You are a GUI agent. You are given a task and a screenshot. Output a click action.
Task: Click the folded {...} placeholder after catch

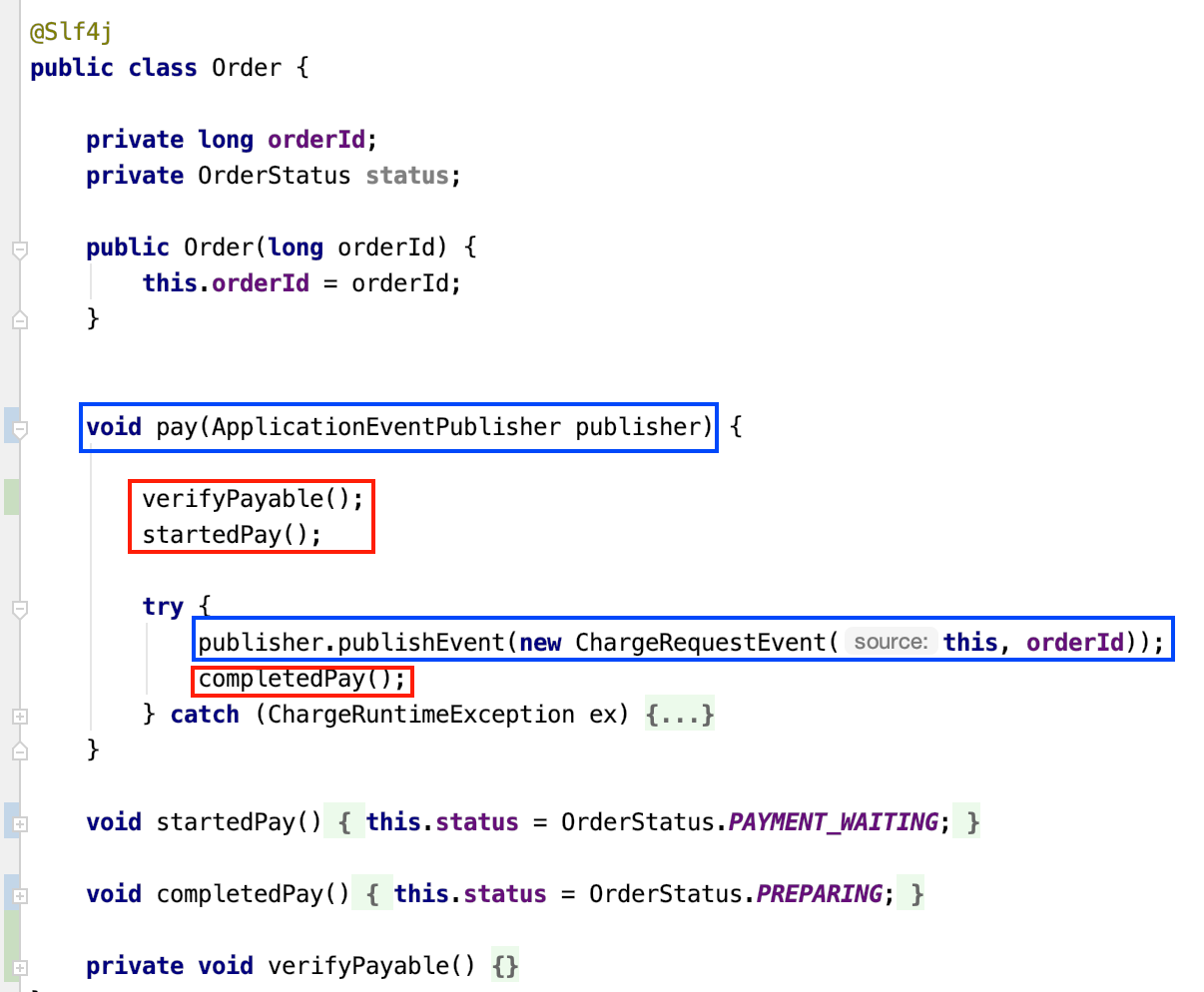tap(680, 715)
